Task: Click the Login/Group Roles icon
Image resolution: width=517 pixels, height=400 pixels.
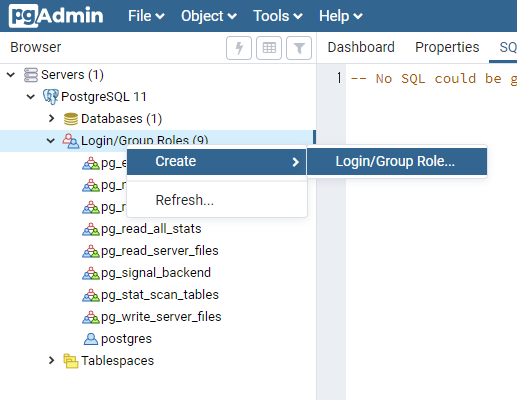Action: tap(71, 141)
